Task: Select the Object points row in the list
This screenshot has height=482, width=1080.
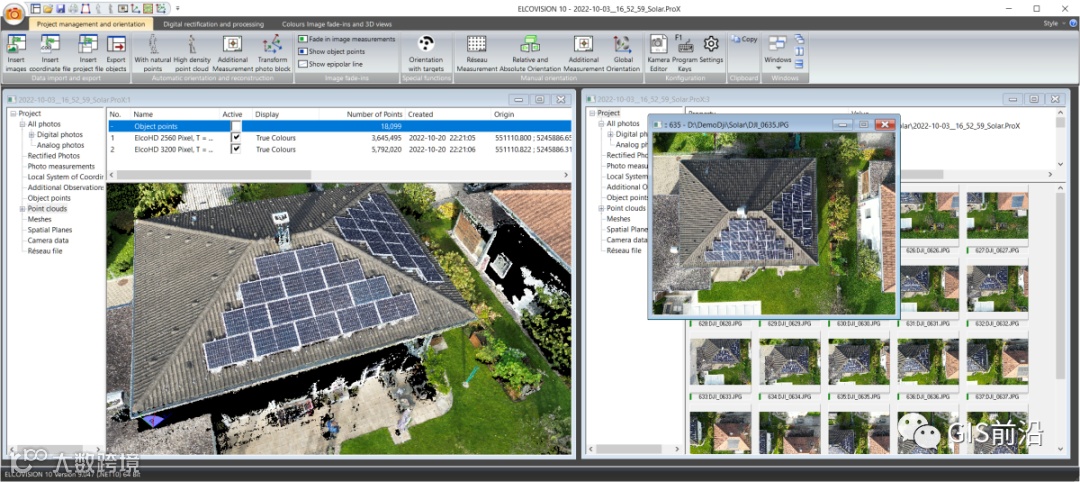Action: coord(340,126)
